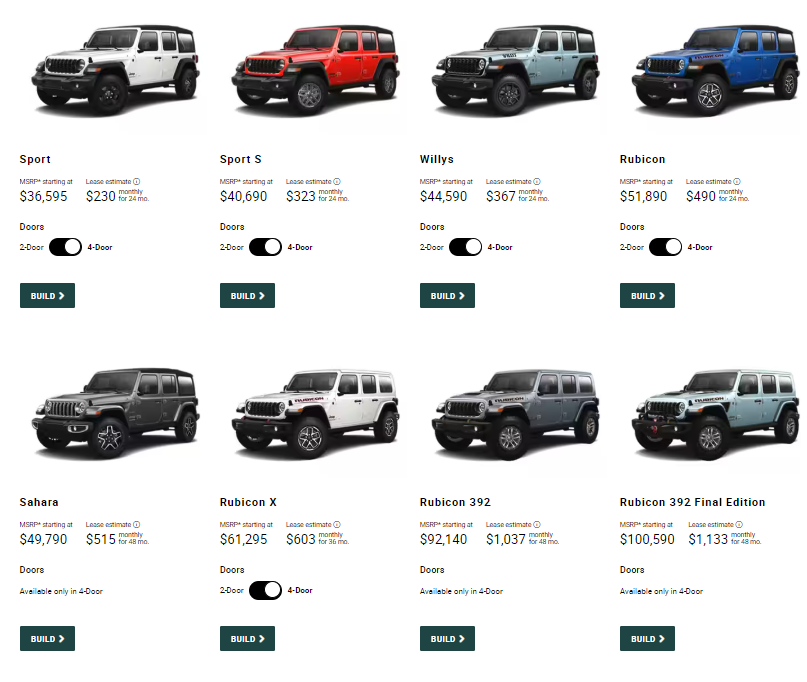Image resolution: width=807 pixels, height=682 pixels.
Task: Open the Rubicon 392 Final Edition lease info icon
Action: pyautogui.click(x=739, y=524)
